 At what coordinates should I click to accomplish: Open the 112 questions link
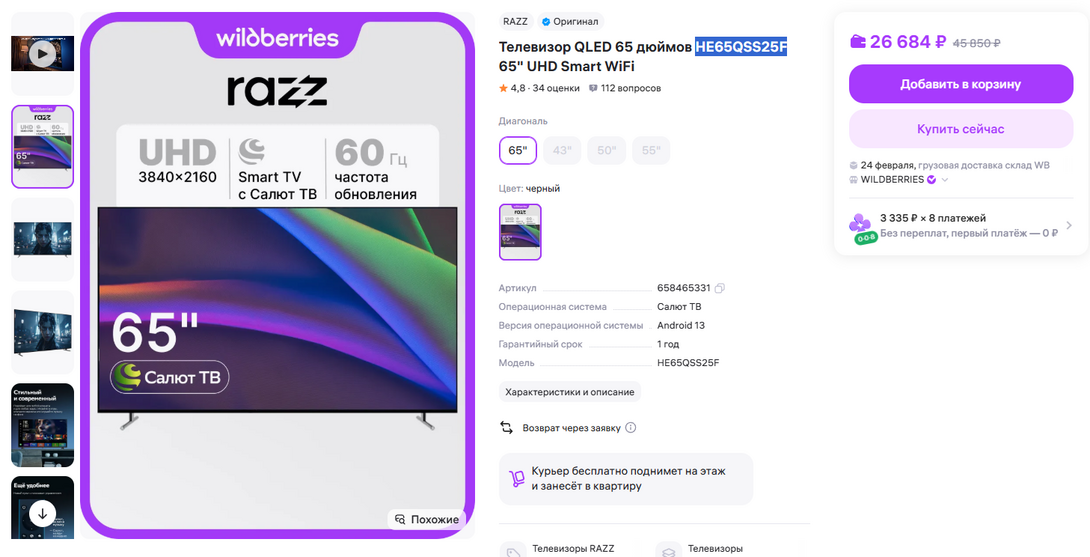[624, 88]
